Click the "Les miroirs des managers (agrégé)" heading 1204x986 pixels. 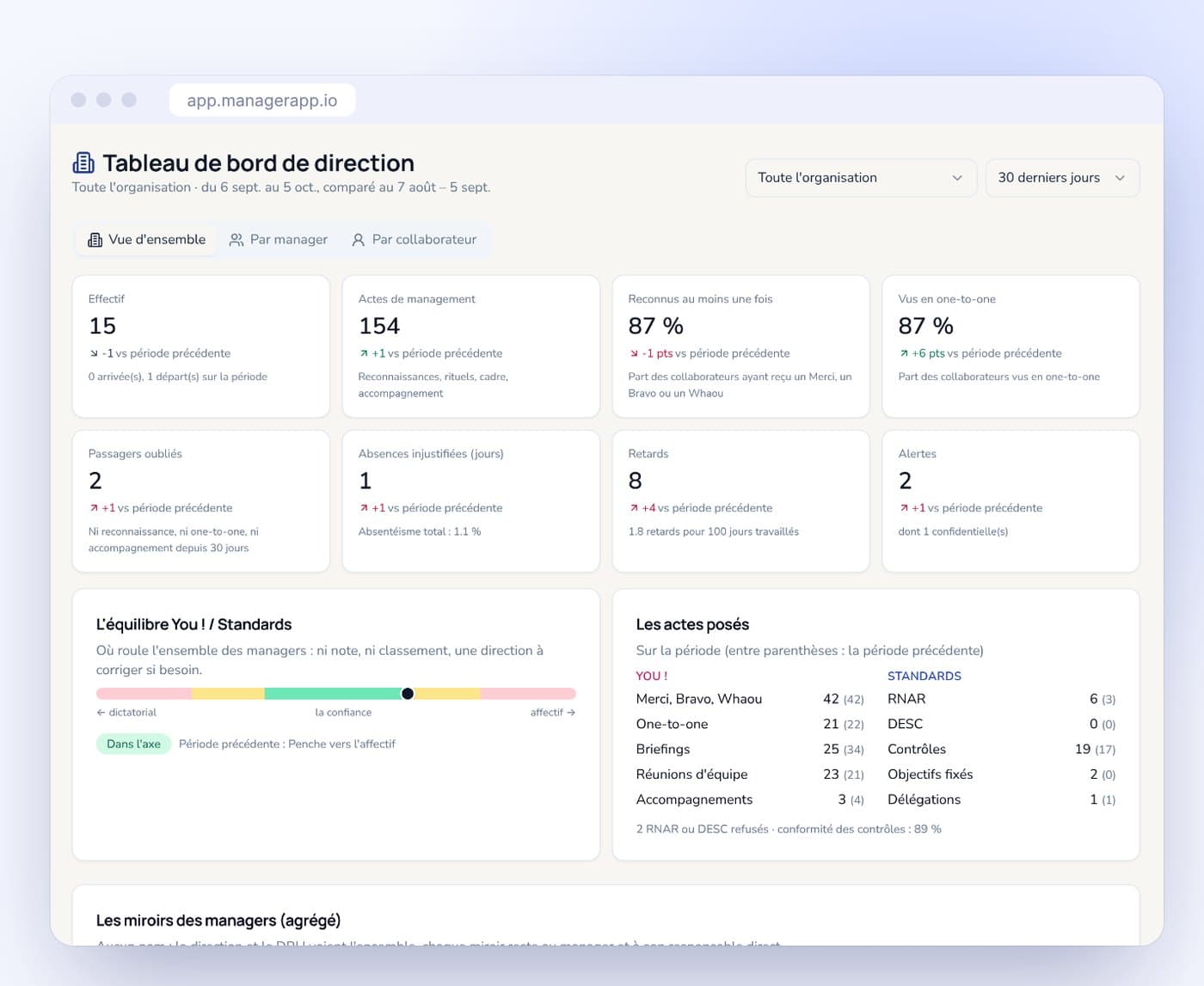[218, 921]
